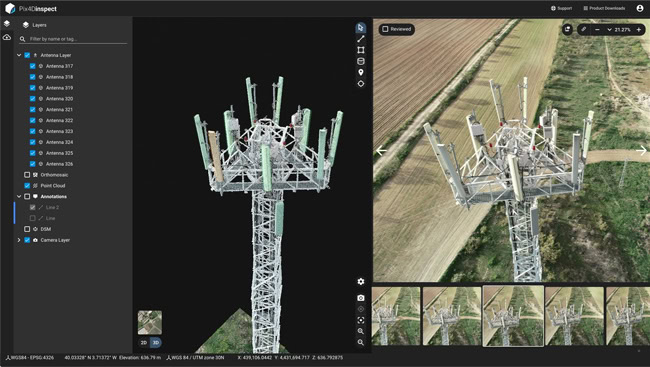Click WGS 84 / UTM zone 30N label
This screenshot has width=650, height=367.
(195, 357)
